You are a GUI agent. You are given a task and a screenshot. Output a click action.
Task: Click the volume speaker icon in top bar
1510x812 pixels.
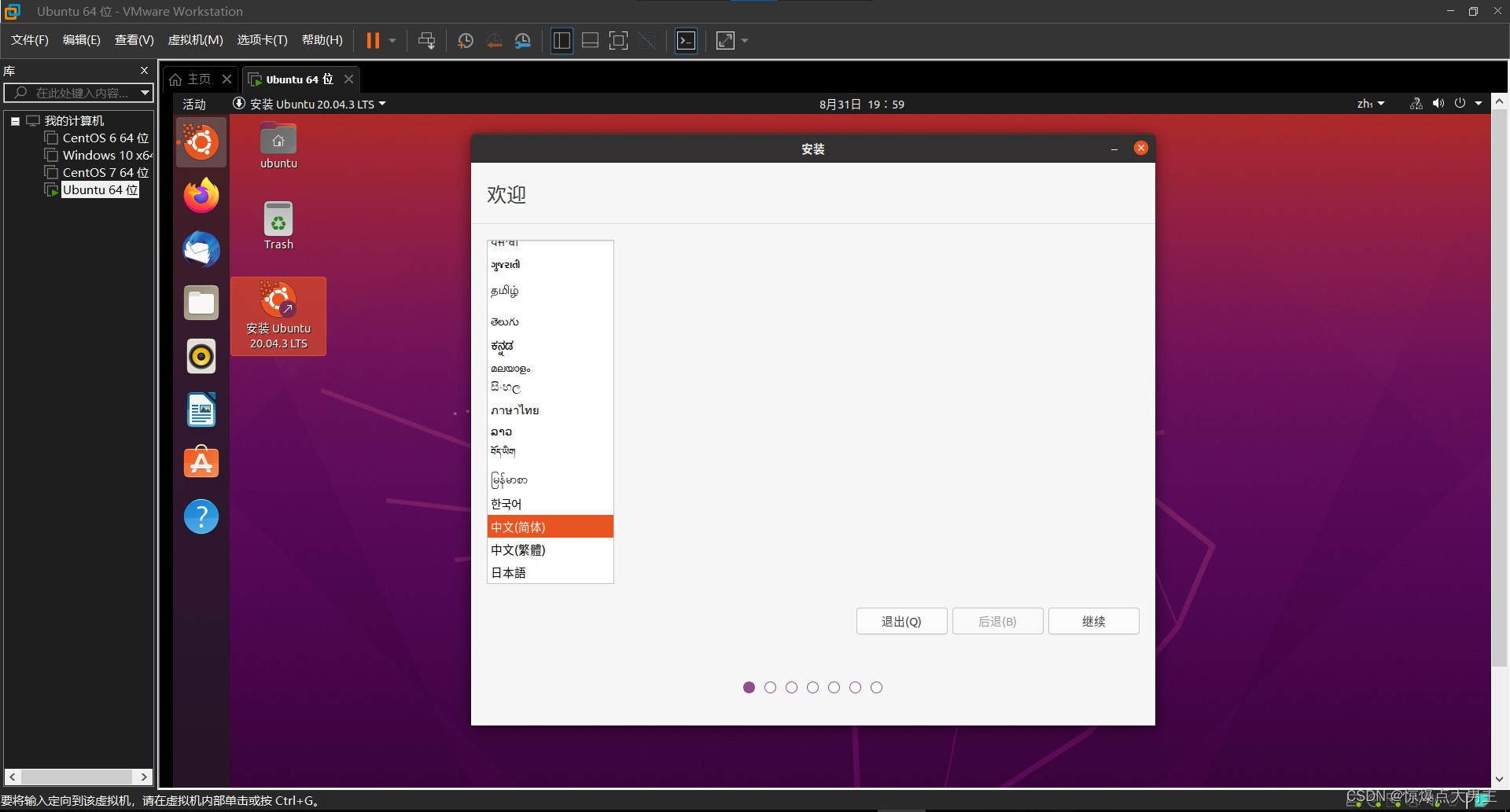[1438, 104]
